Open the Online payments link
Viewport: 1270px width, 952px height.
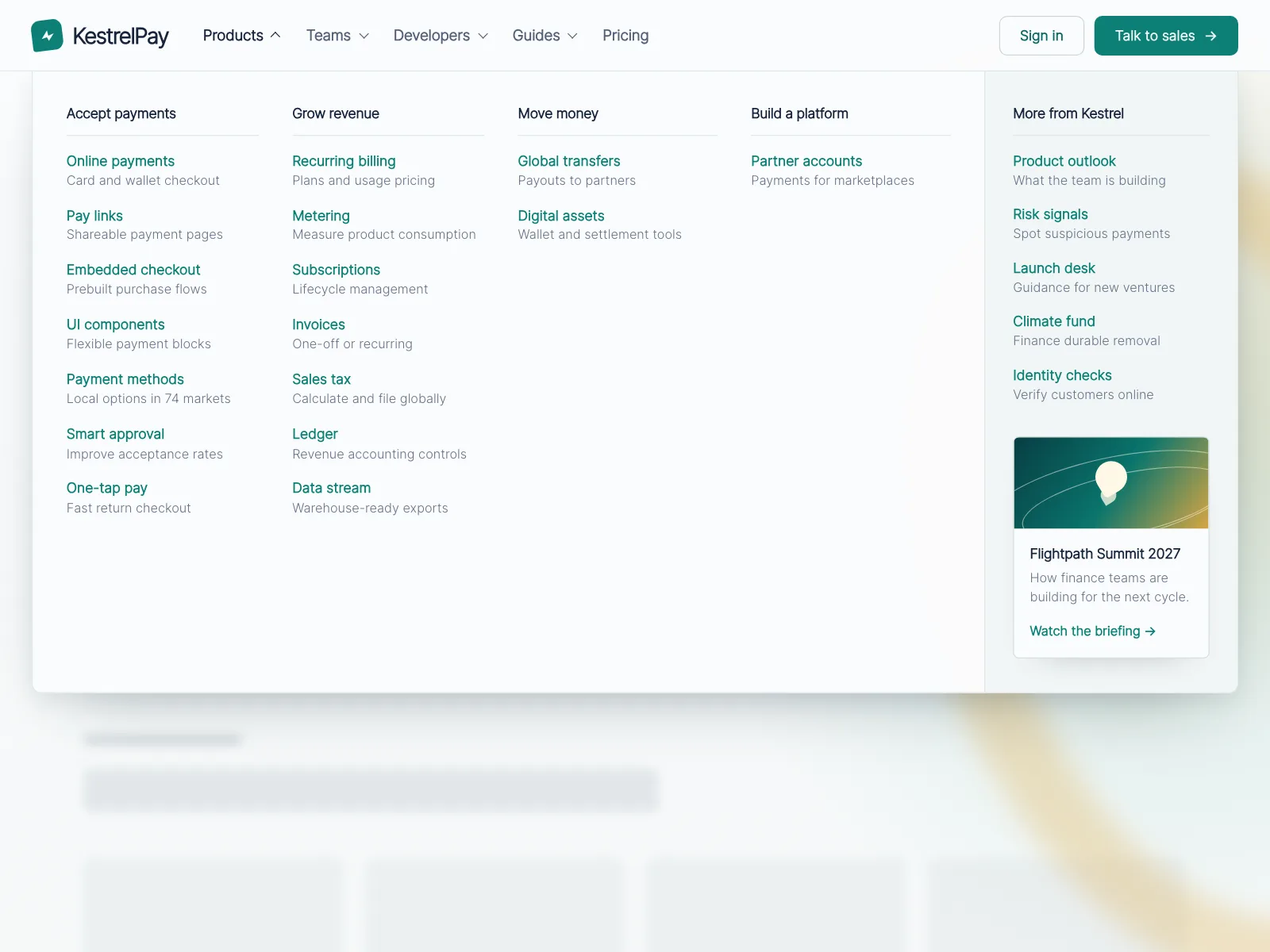[x=121, y=161]
